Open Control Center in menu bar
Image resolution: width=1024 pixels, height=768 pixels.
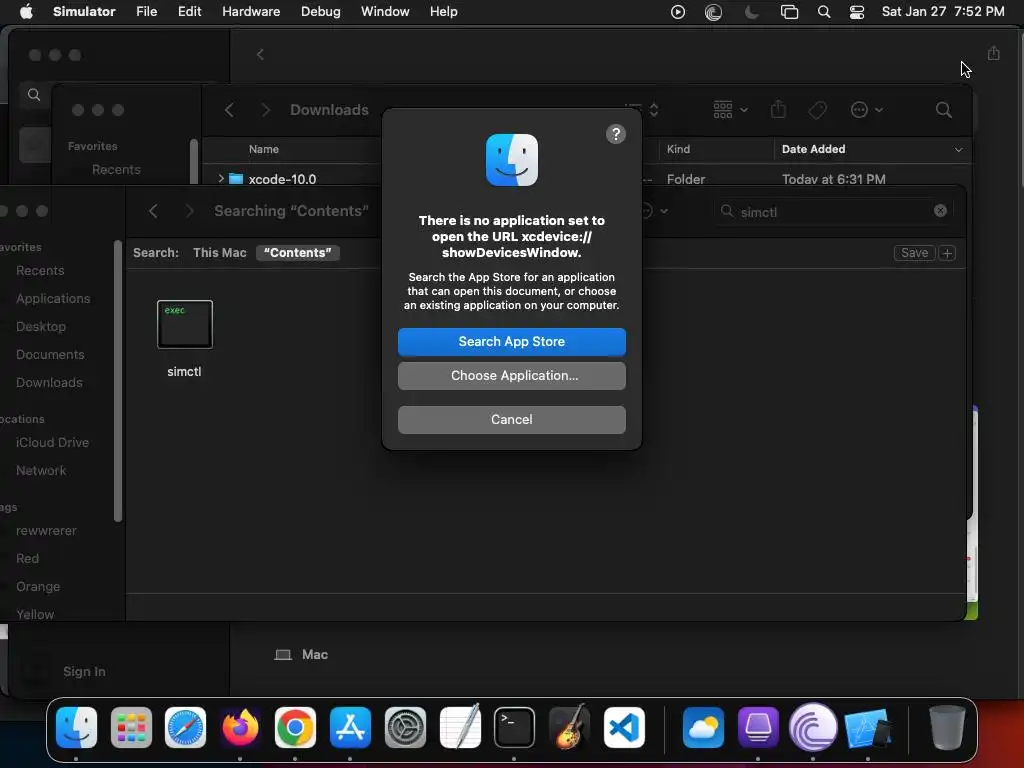[857, 12]
